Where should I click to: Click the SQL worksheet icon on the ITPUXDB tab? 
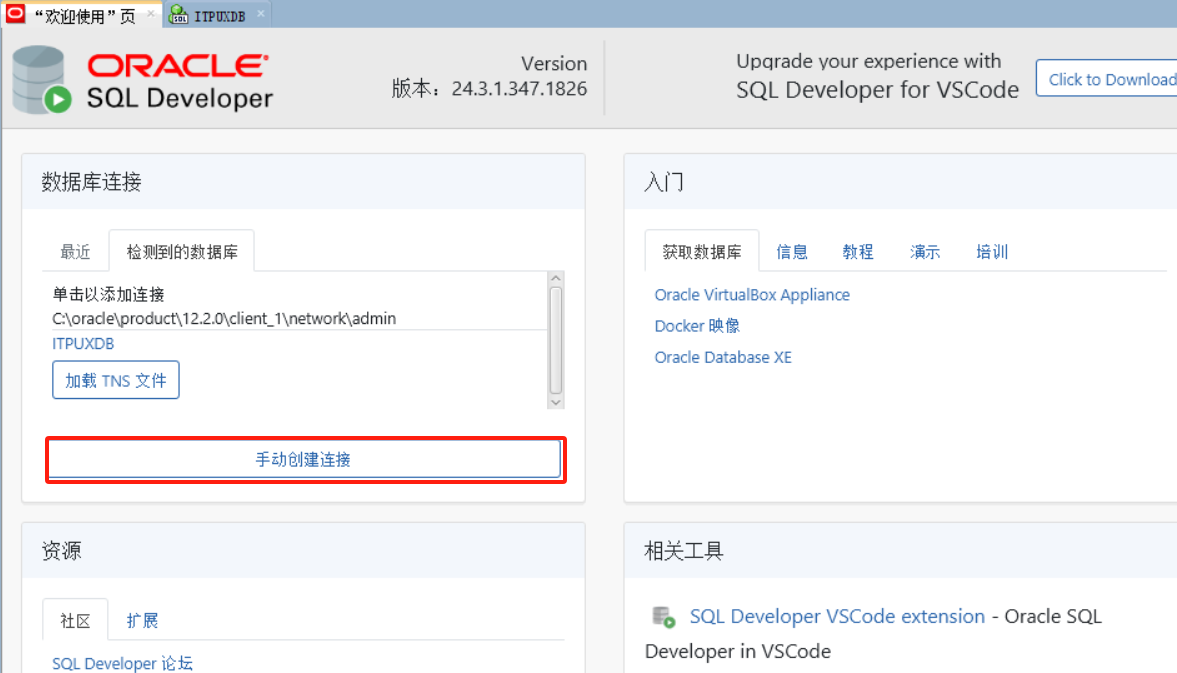tap(179, 15)
